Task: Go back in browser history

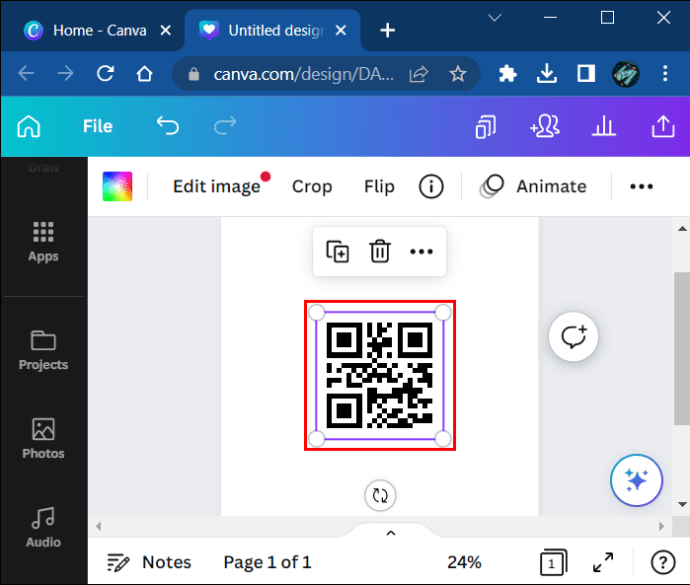Action: click(x=26, y=74)
